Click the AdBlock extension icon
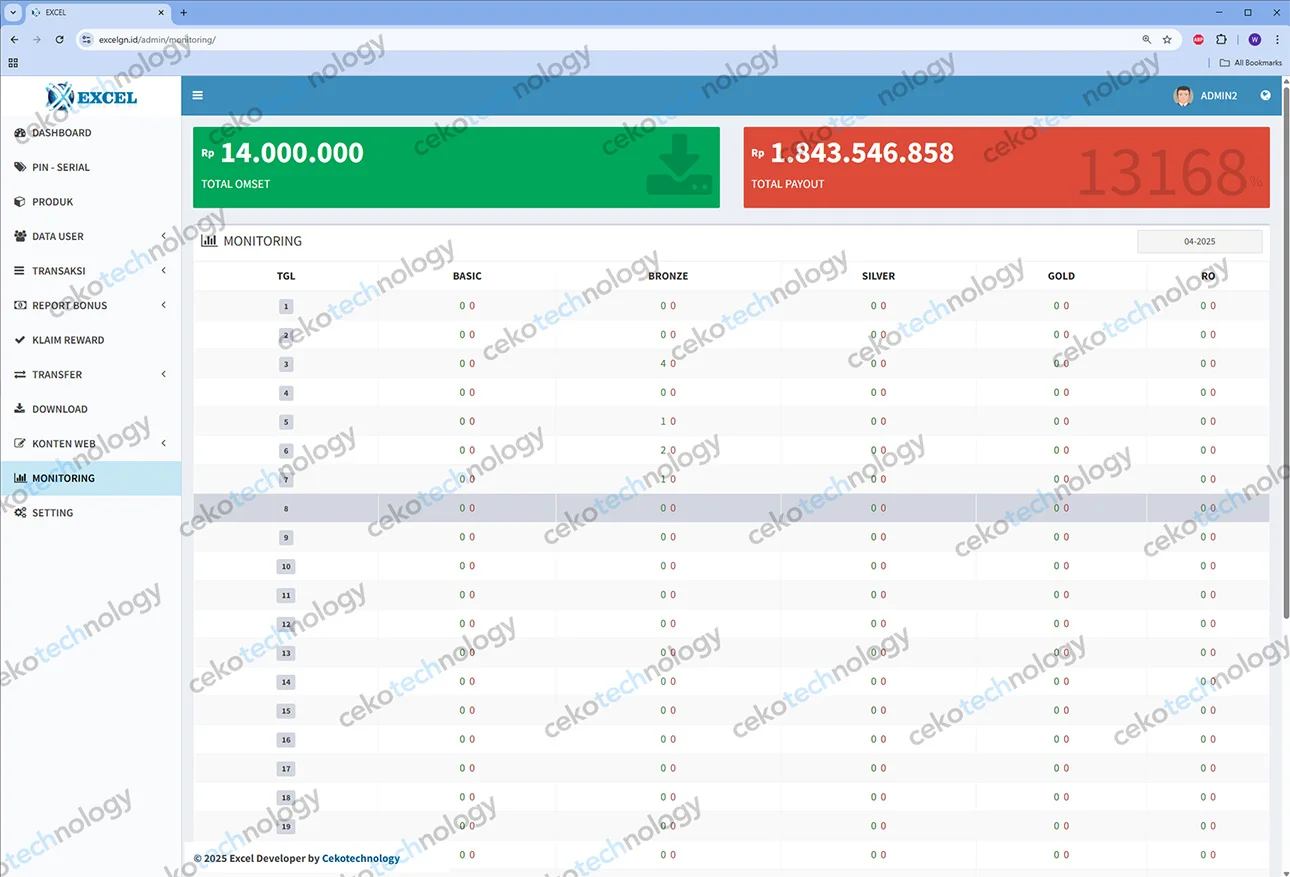This screenshot has height=877, width=1290. pyautogui.click(x=1198, y=40)
